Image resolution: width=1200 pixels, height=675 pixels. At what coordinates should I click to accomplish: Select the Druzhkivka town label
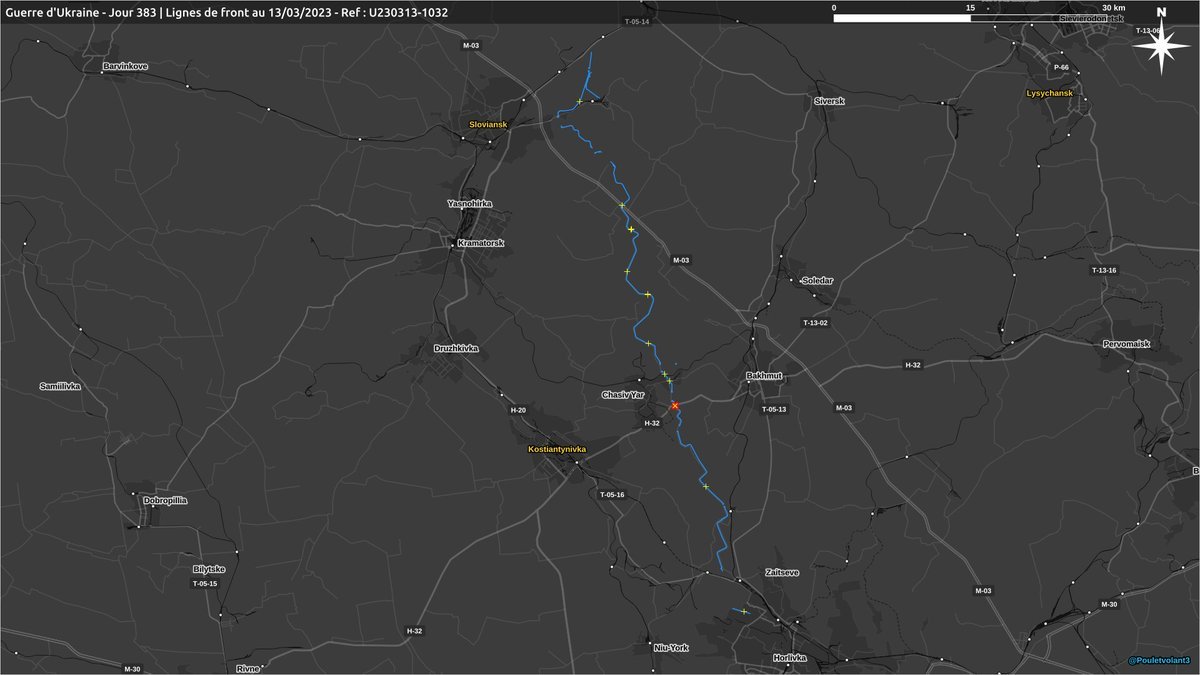[x=456, y=348]
